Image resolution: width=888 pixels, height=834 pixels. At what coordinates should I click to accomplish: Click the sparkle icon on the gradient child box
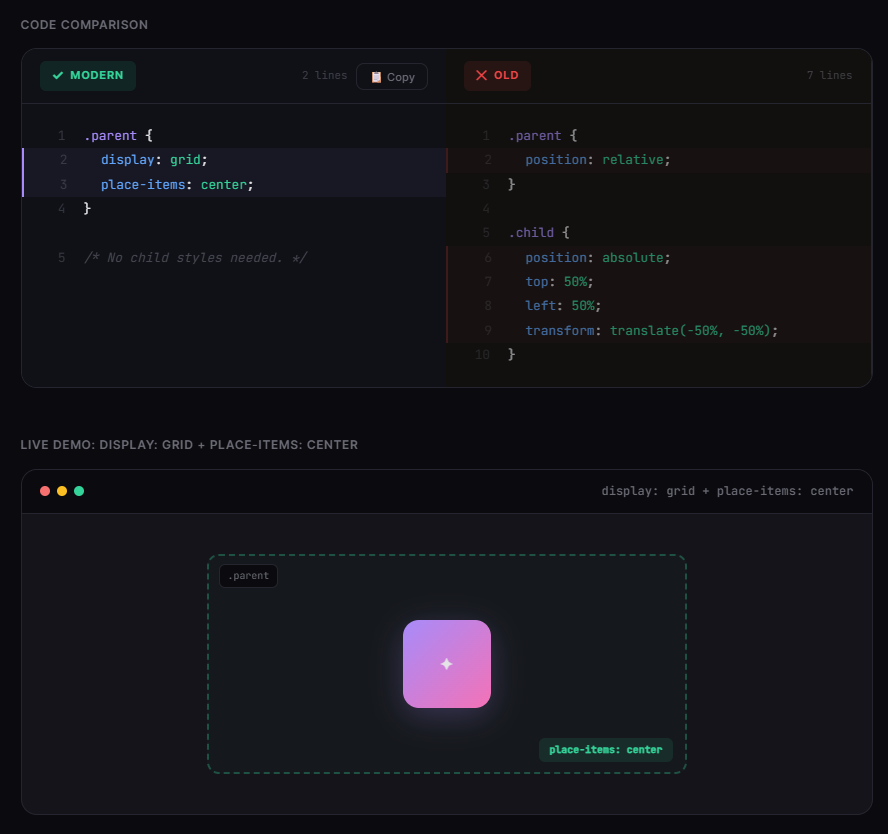coord(447,663)
